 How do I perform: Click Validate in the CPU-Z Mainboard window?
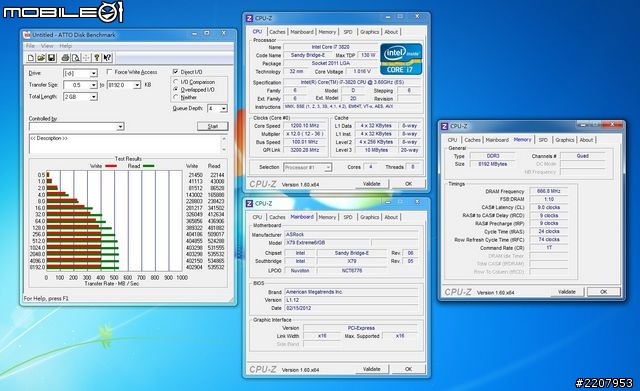point(371,369)
